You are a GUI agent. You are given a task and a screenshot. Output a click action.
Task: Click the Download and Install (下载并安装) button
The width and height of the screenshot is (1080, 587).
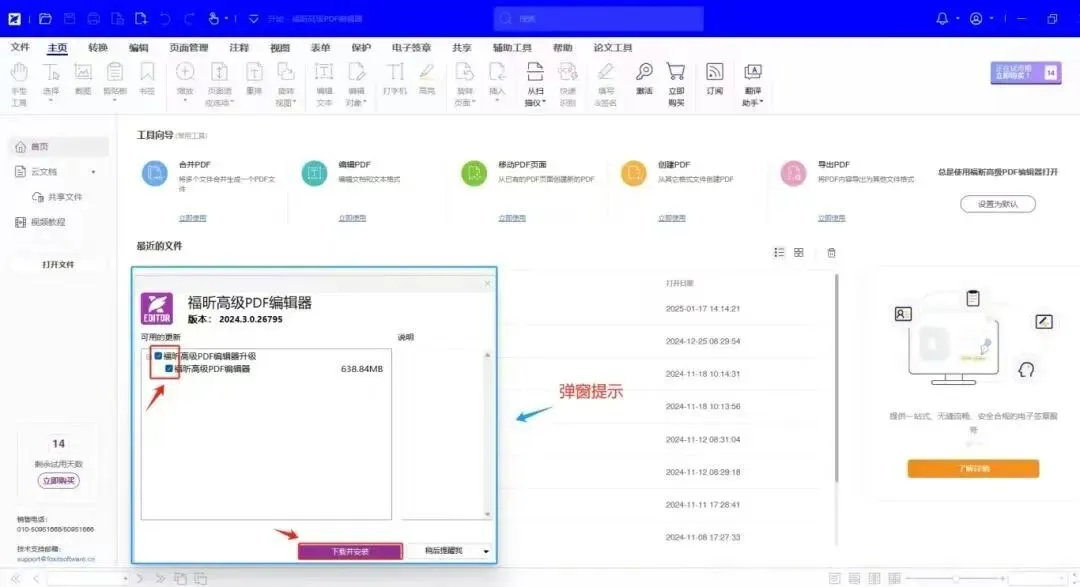tap(350, 551)
